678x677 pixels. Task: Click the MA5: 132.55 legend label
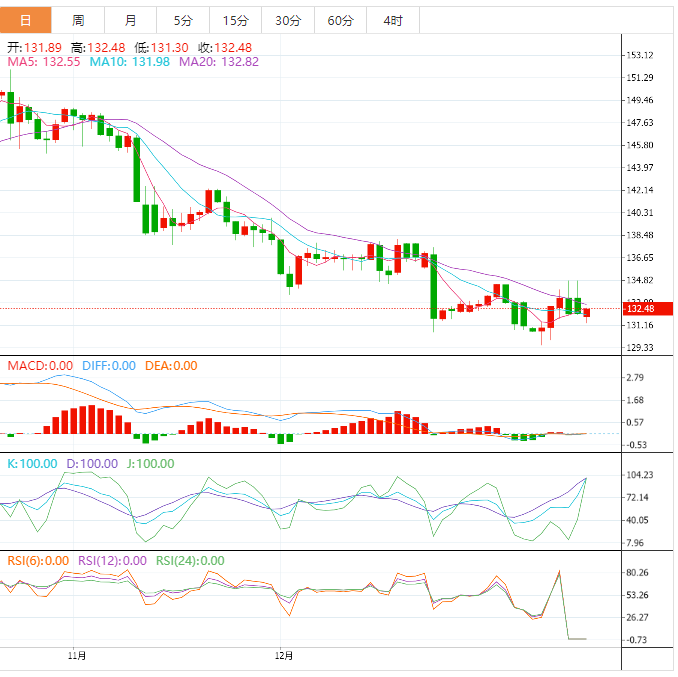[x=44, y=62]
